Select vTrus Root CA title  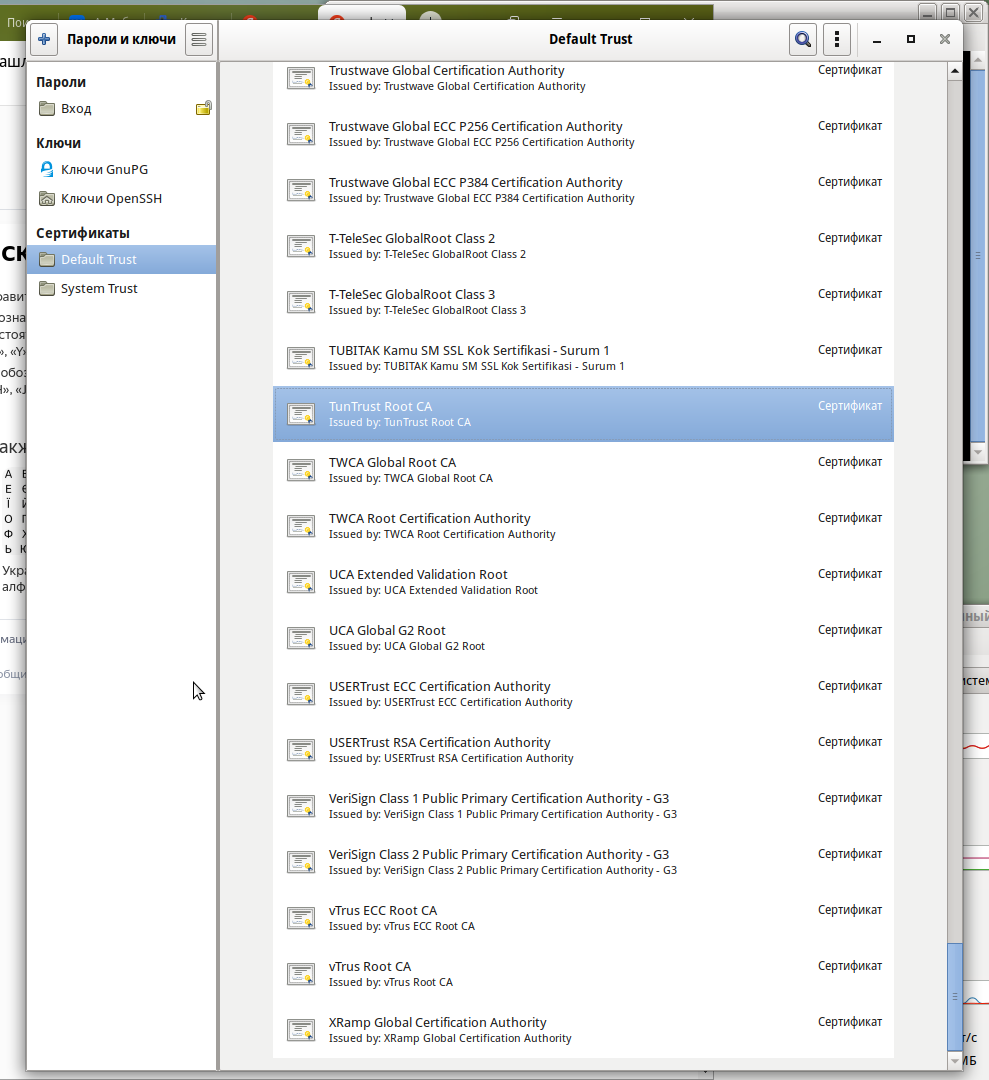[370, 967]
